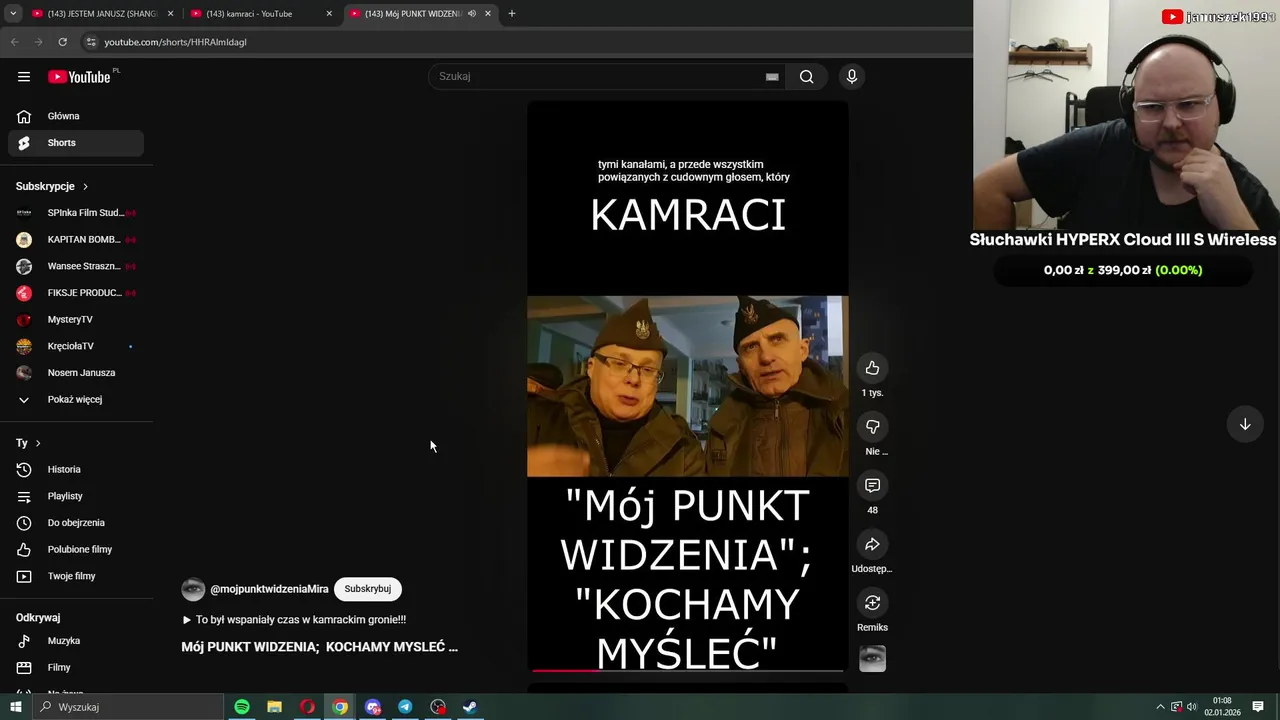Open MysteryTV subscription

76,319
